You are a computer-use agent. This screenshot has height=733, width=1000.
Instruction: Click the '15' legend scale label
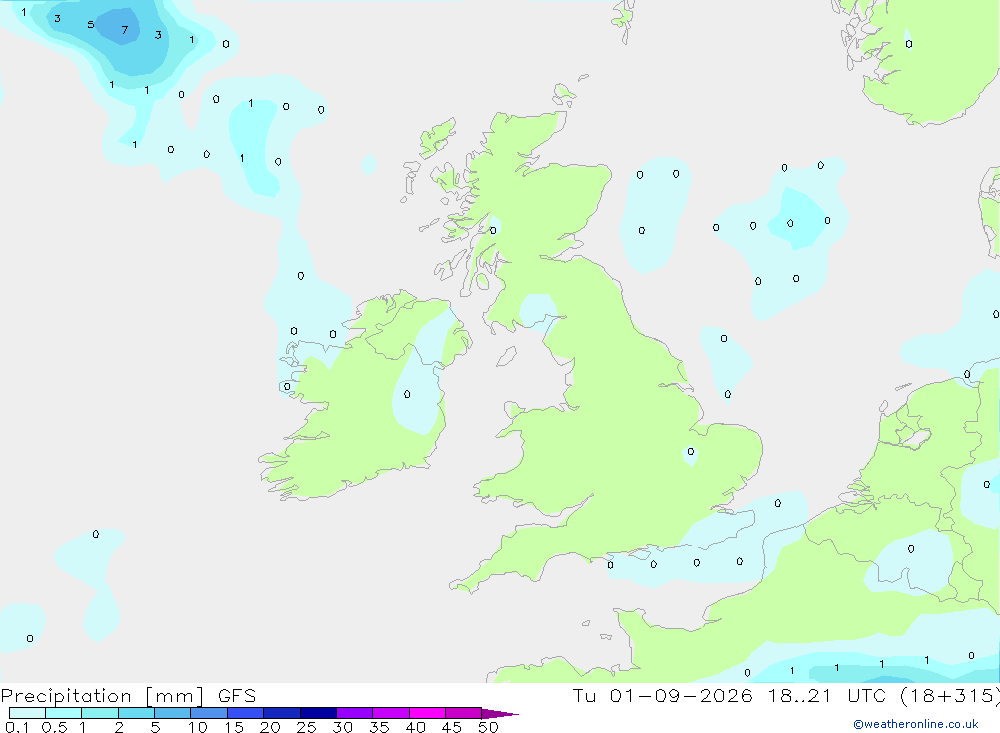click(x=234, y=727)
